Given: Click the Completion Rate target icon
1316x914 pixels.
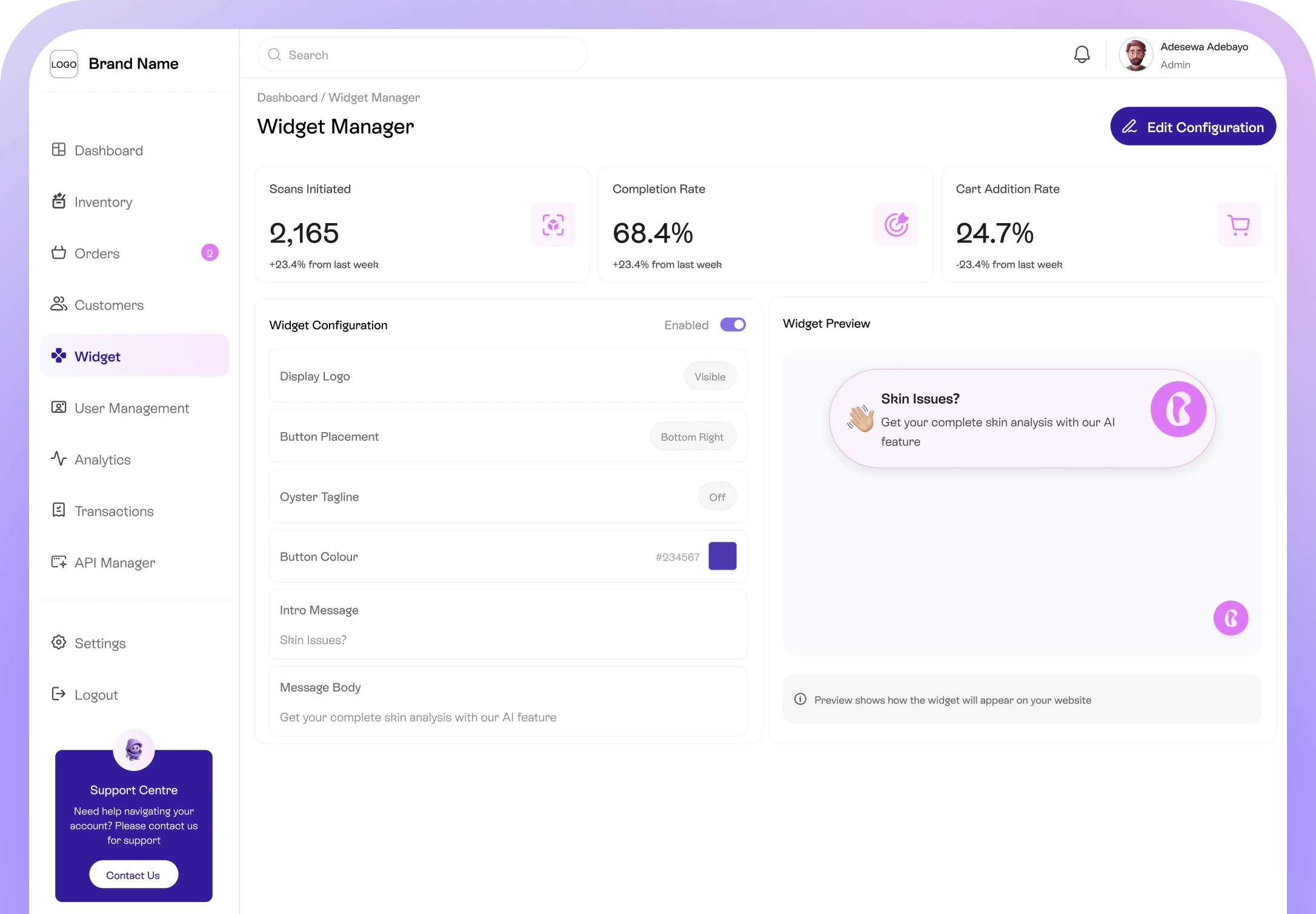Looking at the screenshot, I should coord(896,225).
